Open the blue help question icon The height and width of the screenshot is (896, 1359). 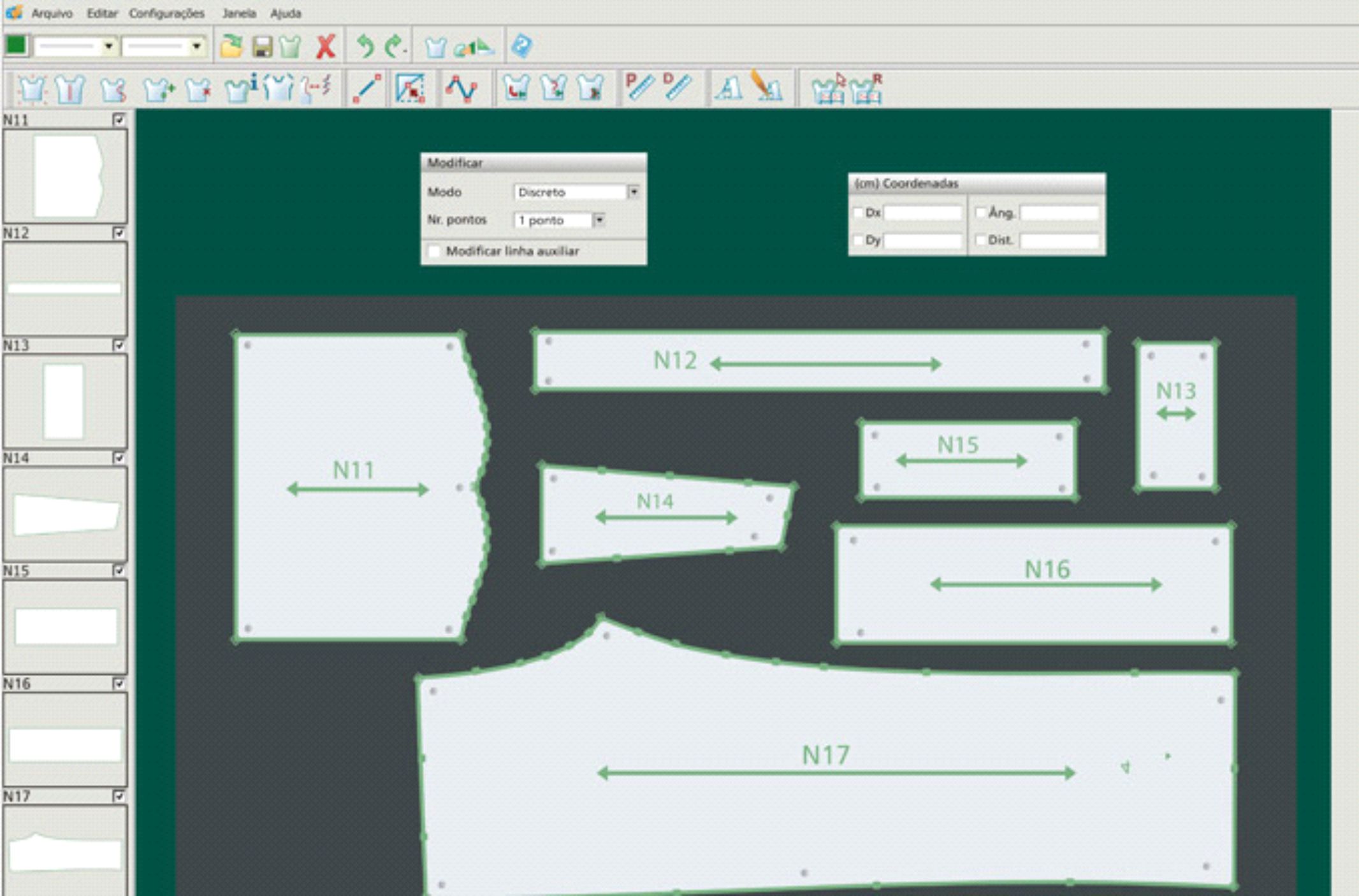(x=521, y=46)
